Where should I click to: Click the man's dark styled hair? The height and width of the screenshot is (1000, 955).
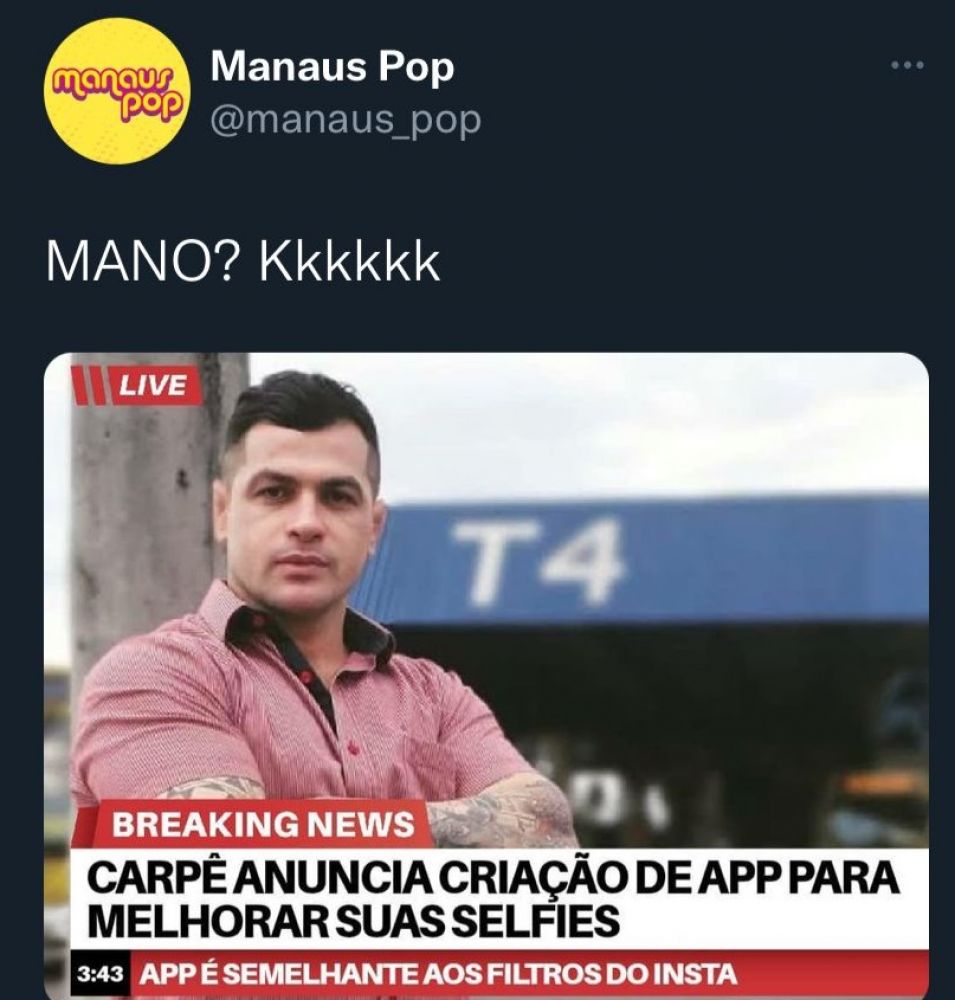coord(306,415)
